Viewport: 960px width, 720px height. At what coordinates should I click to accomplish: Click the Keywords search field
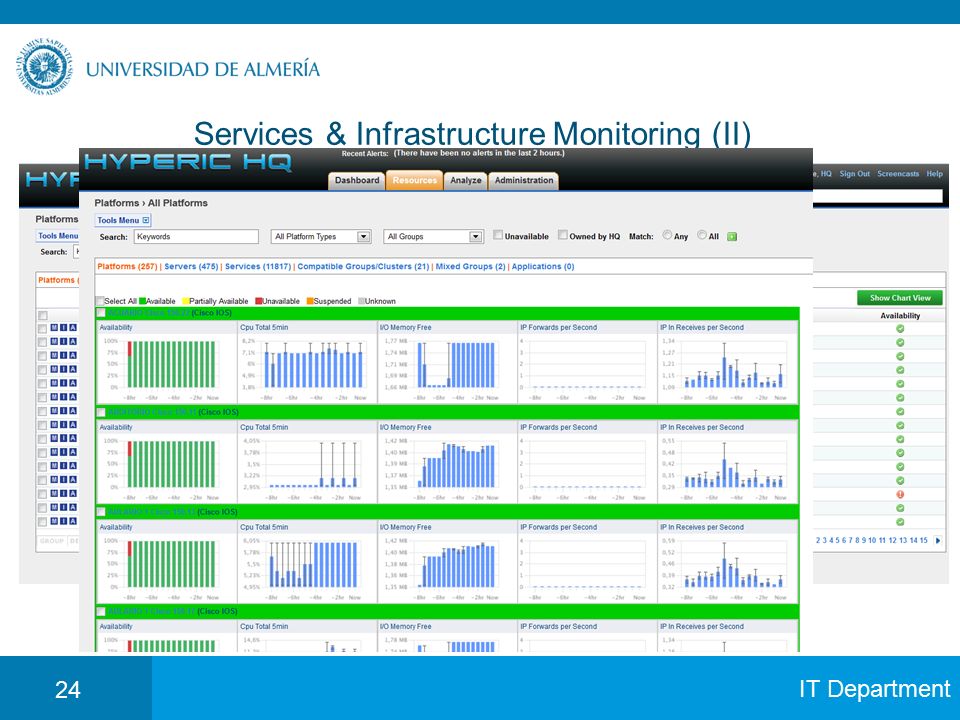[196, 236]
